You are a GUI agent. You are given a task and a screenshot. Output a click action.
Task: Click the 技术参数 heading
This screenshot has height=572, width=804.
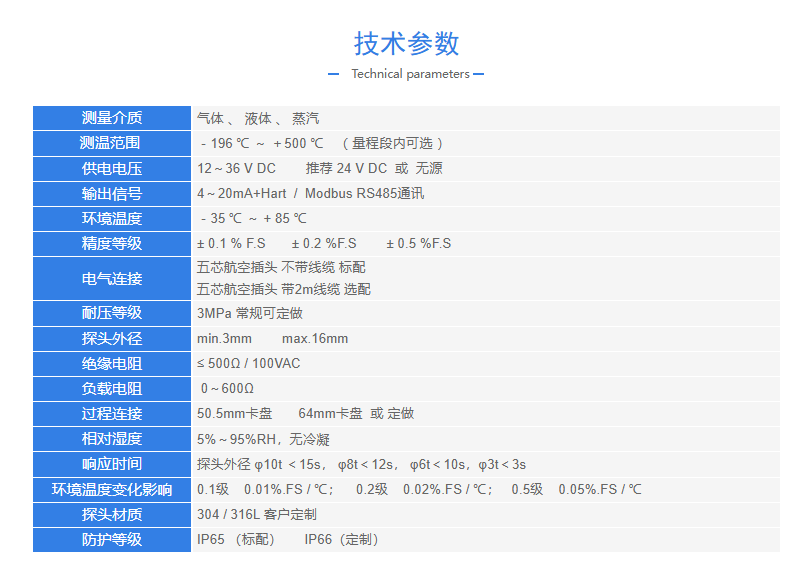[x=406, y=44]
